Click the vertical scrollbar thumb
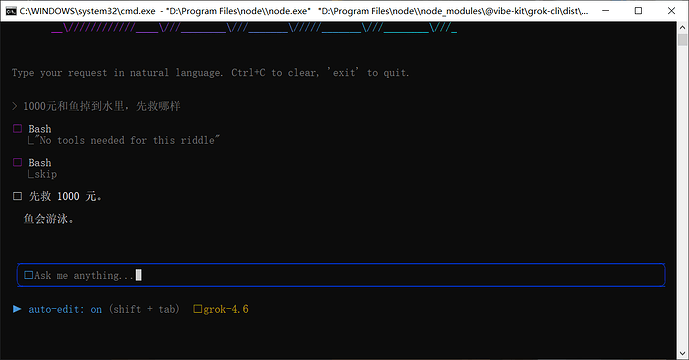Image resolution: width=689 pixels, height=360 pixels. pos(682,40)
